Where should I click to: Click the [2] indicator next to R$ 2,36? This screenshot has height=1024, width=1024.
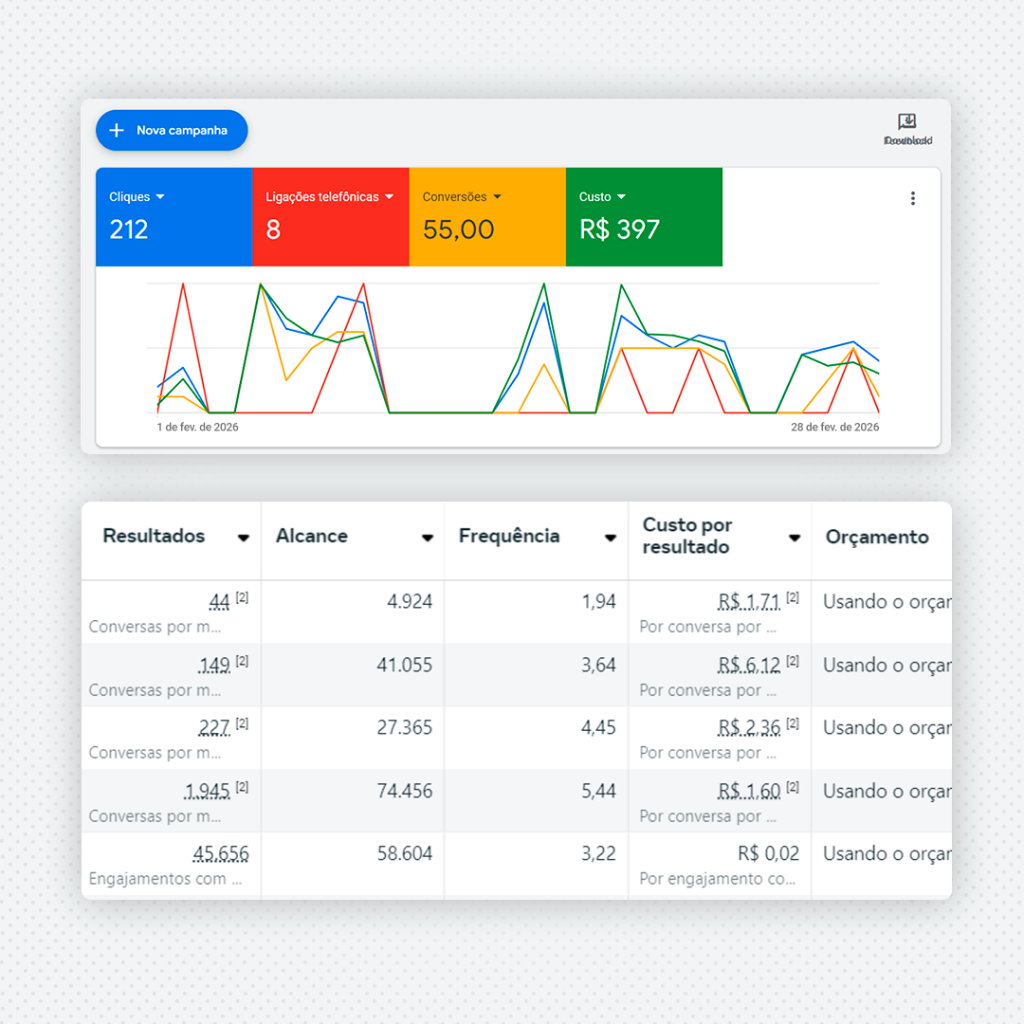(790, 723)
